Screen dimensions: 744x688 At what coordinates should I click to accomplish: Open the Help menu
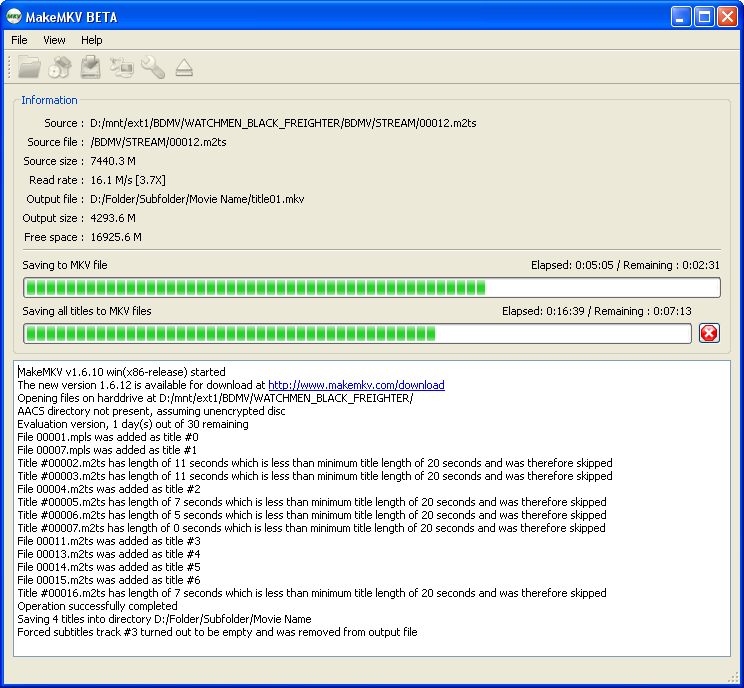[x=92, y=40]
